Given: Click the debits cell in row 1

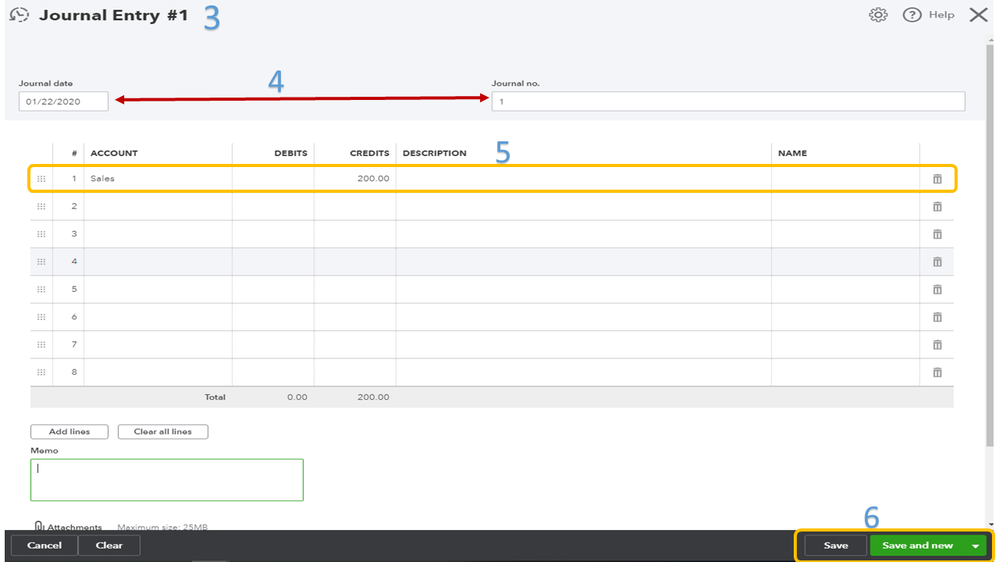Looking at the screenshot, I should [273, 178].
